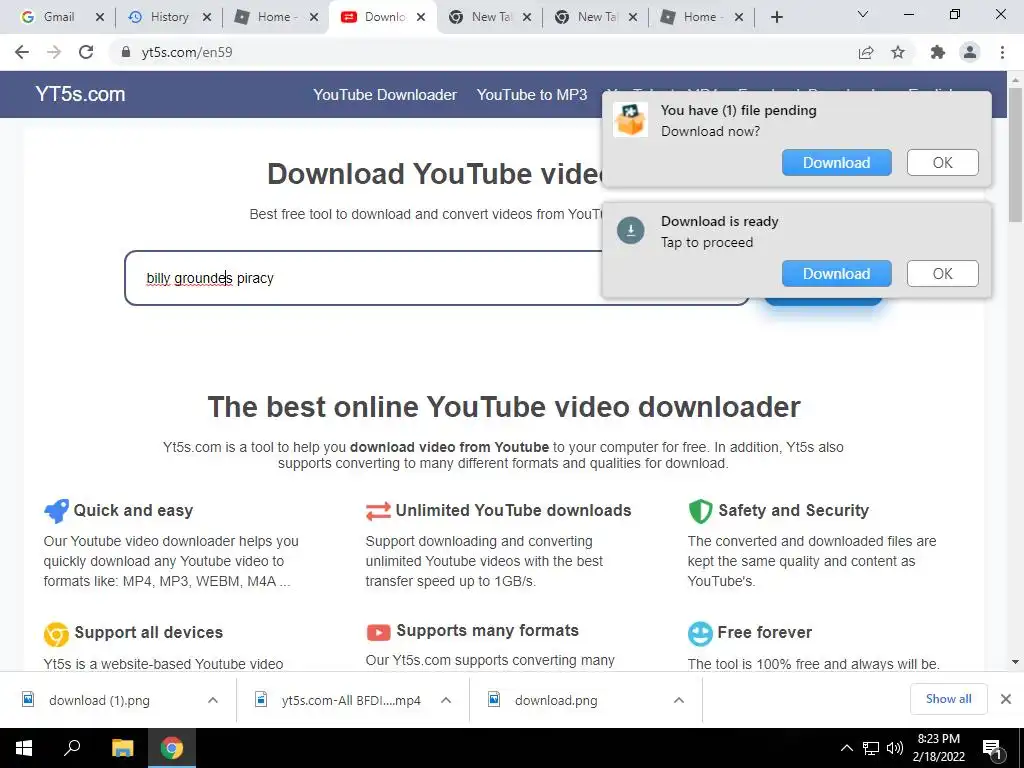Open Chrome three-dot menu
Viewport: 1024px width, 768px height.
[x=1002, y=52]
